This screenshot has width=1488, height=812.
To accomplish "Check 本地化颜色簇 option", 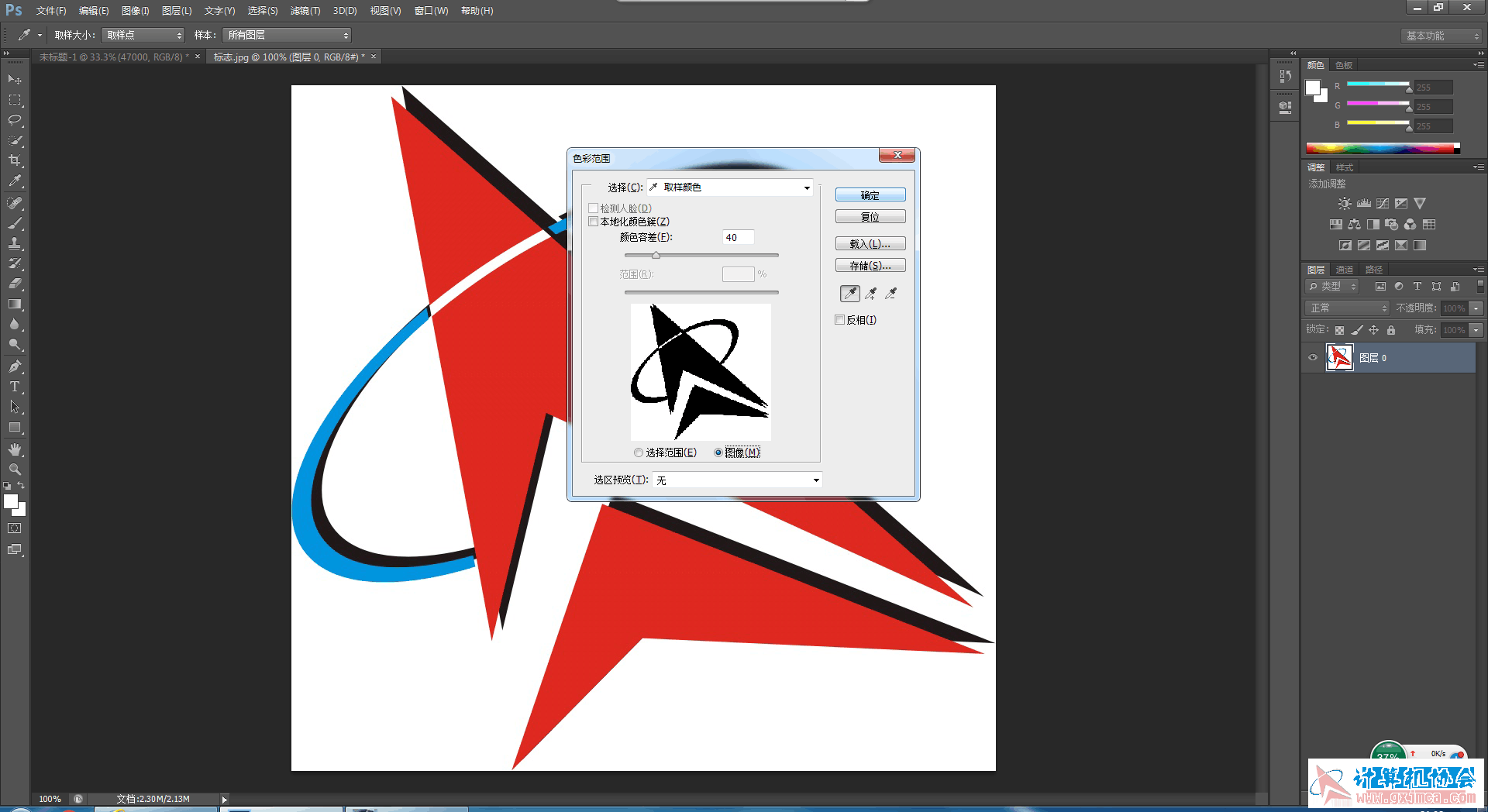I will 594,222.
